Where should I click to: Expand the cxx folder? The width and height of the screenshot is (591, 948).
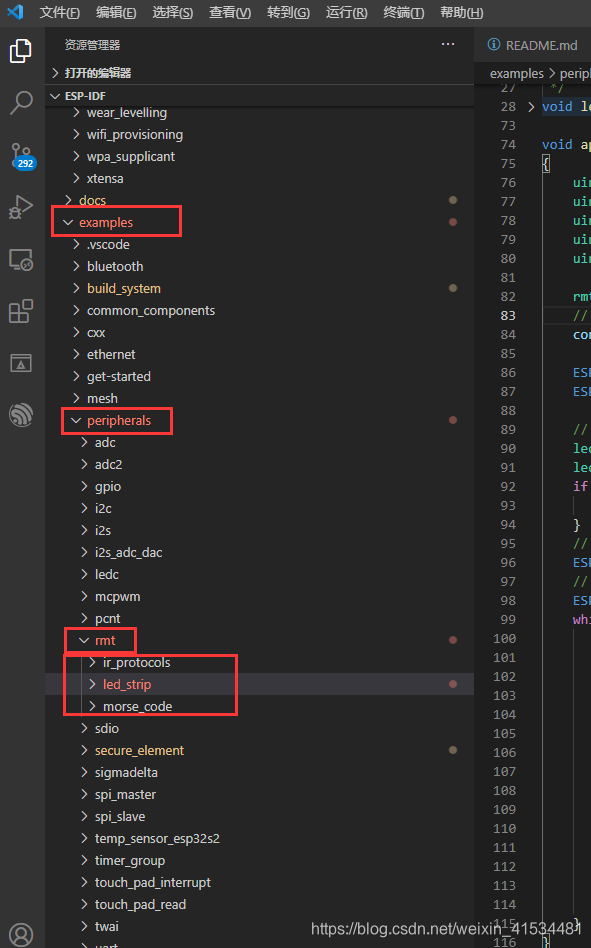pyautogui.click(x=260, y=333)
